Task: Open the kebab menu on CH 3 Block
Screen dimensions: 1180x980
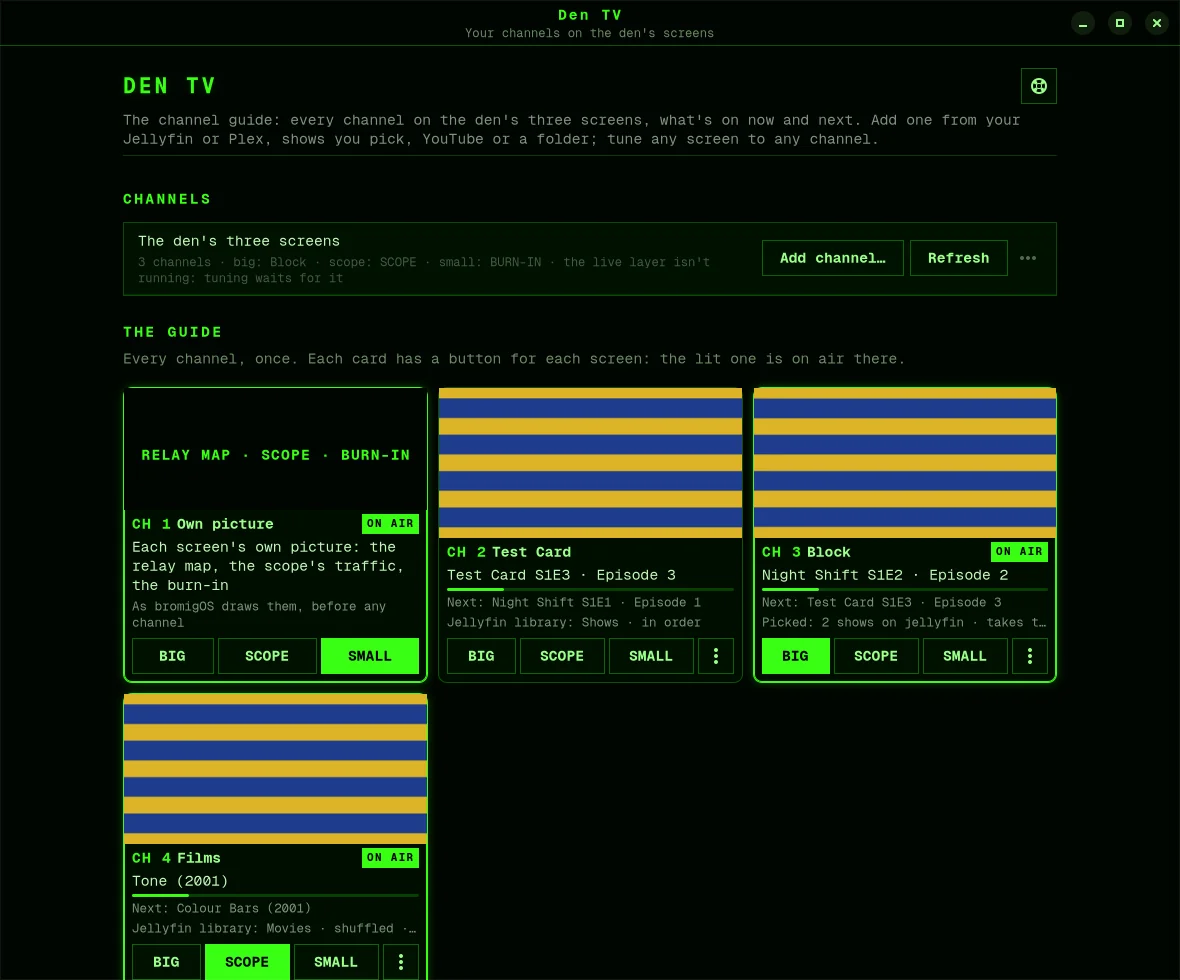Action: pos(1030,656)
